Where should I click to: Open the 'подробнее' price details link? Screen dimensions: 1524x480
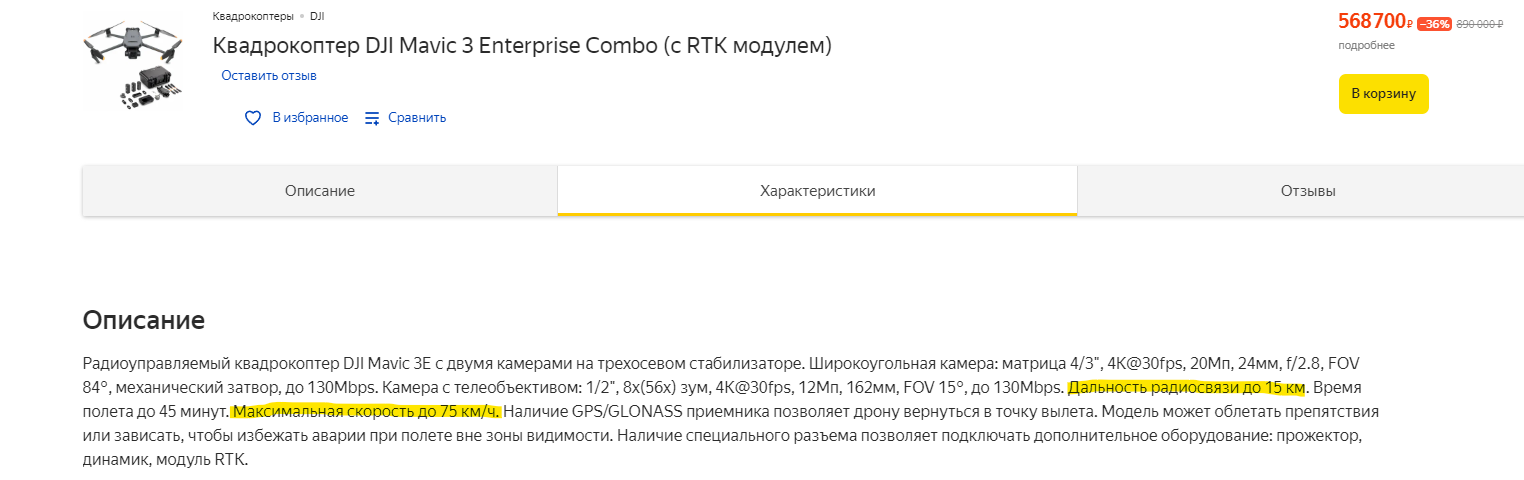(x=1366, y=46)
